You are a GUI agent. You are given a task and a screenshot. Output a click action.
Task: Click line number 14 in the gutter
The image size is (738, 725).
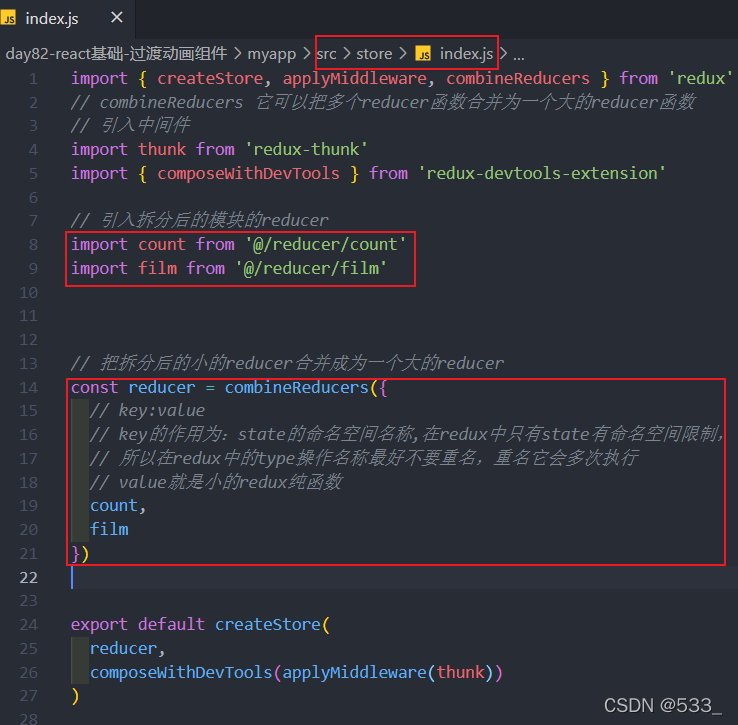pyautogui.click(x=28, y=387)
